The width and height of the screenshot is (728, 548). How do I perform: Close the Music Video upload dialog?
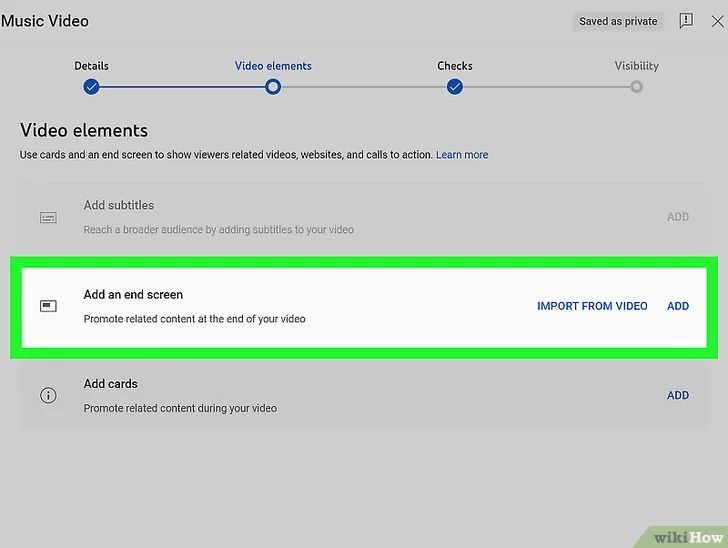[716, 21]
